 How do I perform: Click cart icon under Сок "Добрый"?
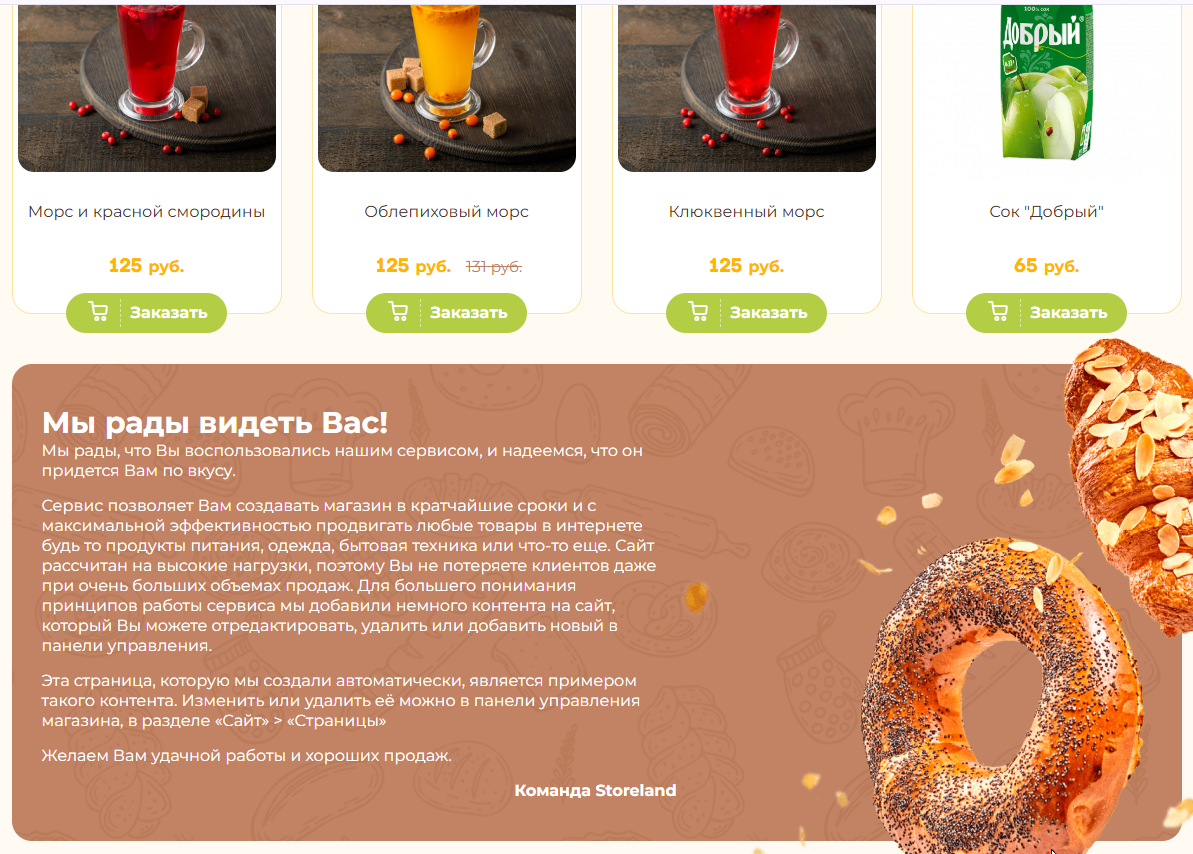(x=998, y=312)
